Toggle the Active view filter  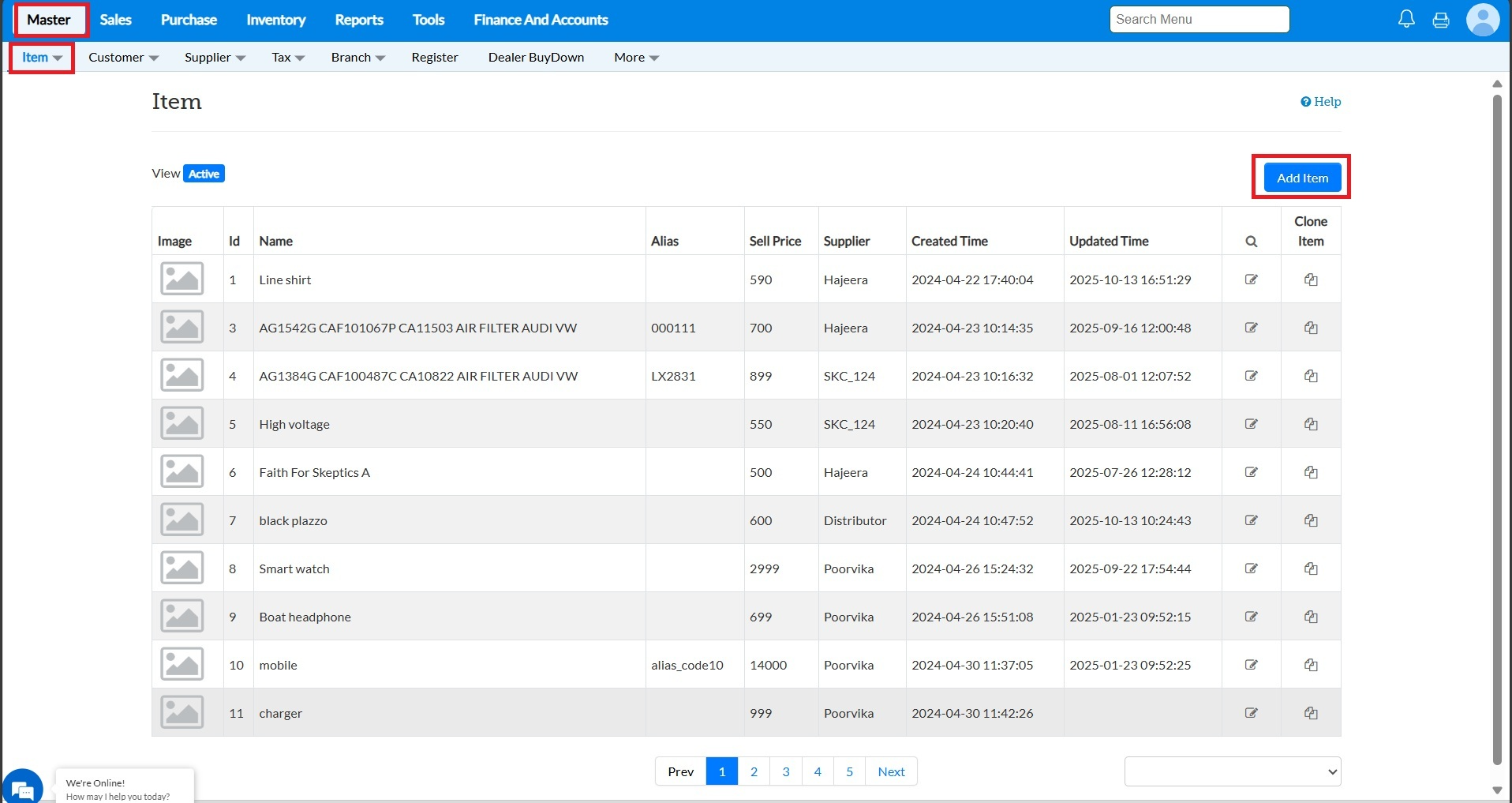[x=204, y=174]
